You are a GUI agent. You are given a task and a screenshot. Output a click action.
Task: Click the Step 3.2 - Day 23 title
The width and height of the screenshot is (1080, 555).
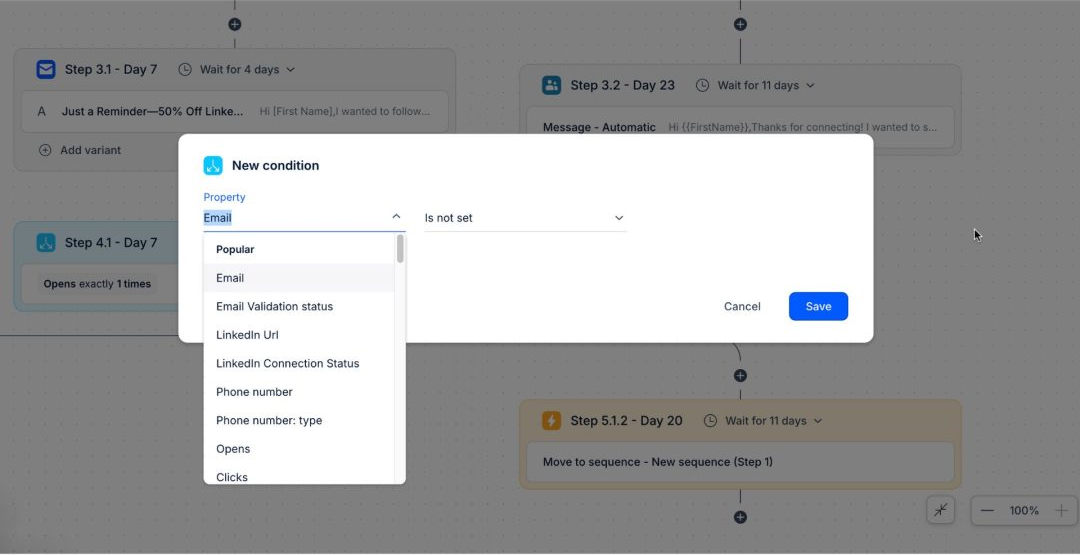click(623, 85)
